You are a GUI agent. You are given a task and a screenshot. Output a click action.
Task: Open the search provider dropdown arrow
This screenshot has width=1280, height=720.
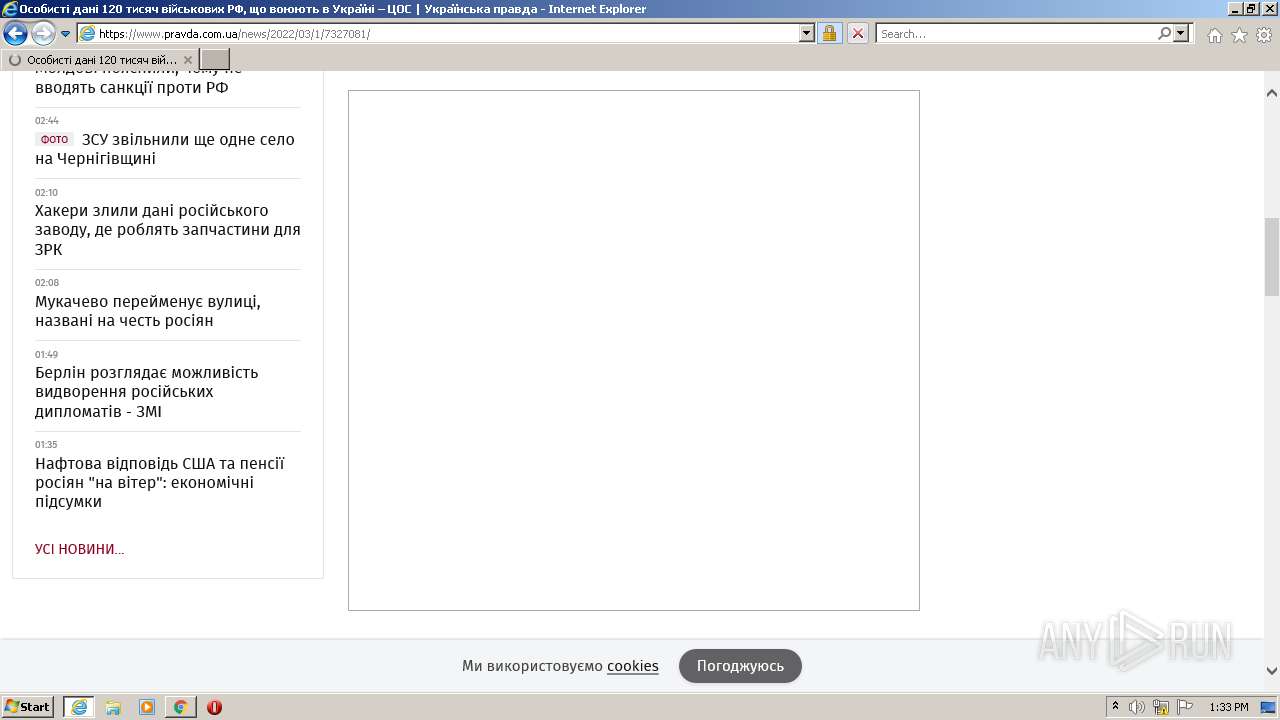[x=1182, y=34]
